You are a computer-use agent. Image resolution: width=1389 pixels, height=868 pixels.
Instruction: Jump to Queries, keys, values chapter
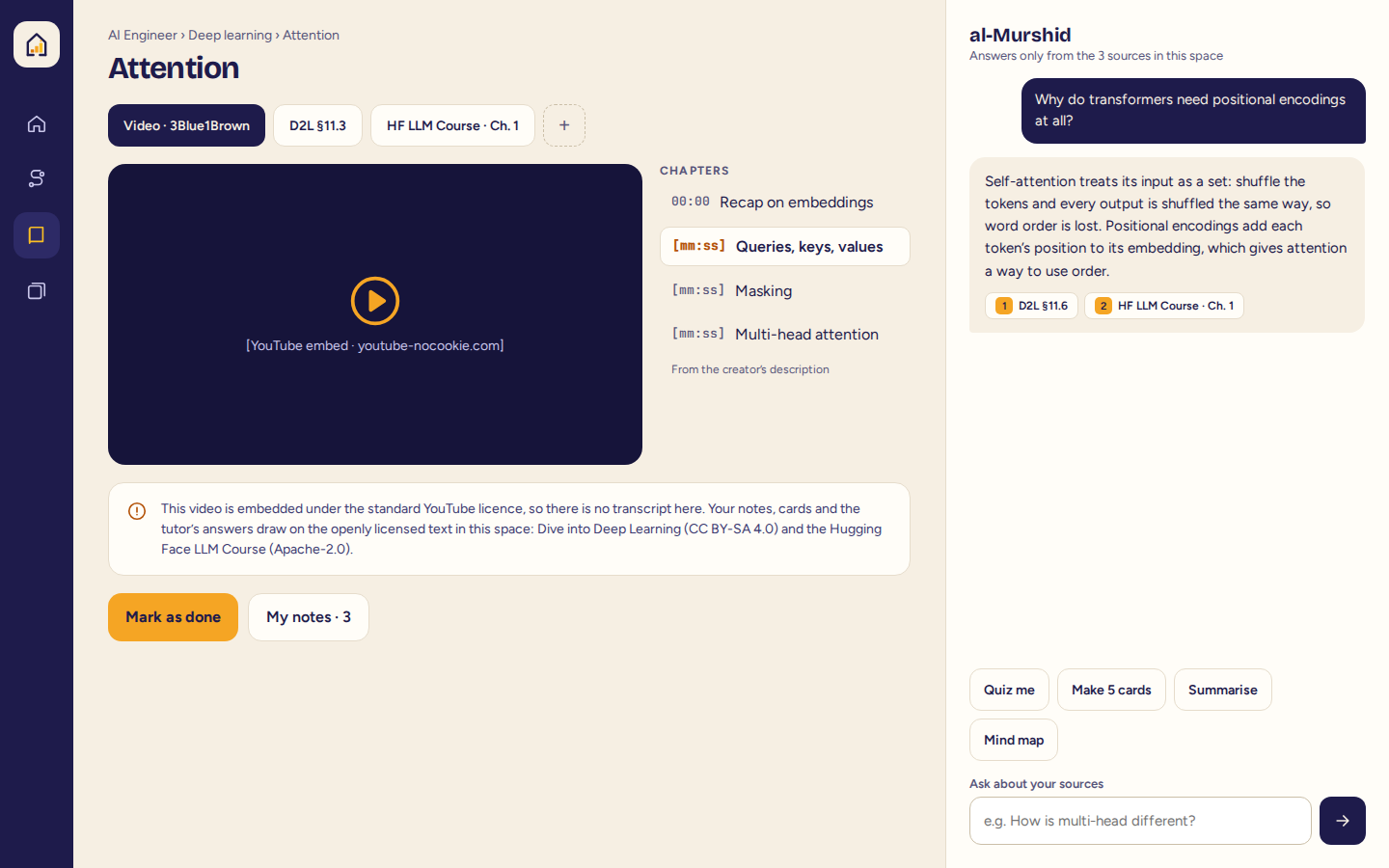784,247
